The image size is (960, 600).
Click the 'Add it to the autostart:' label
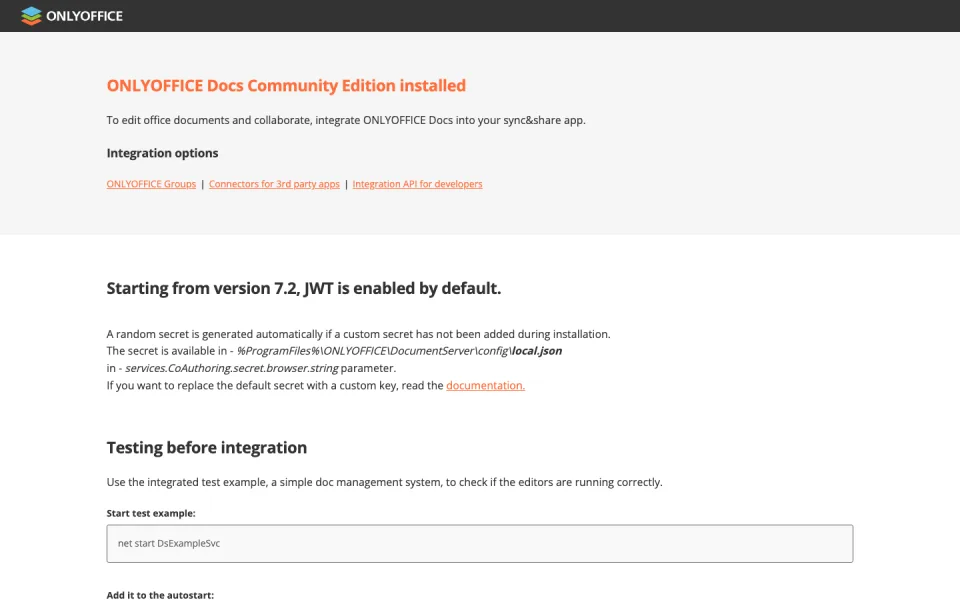pos(160,594)
